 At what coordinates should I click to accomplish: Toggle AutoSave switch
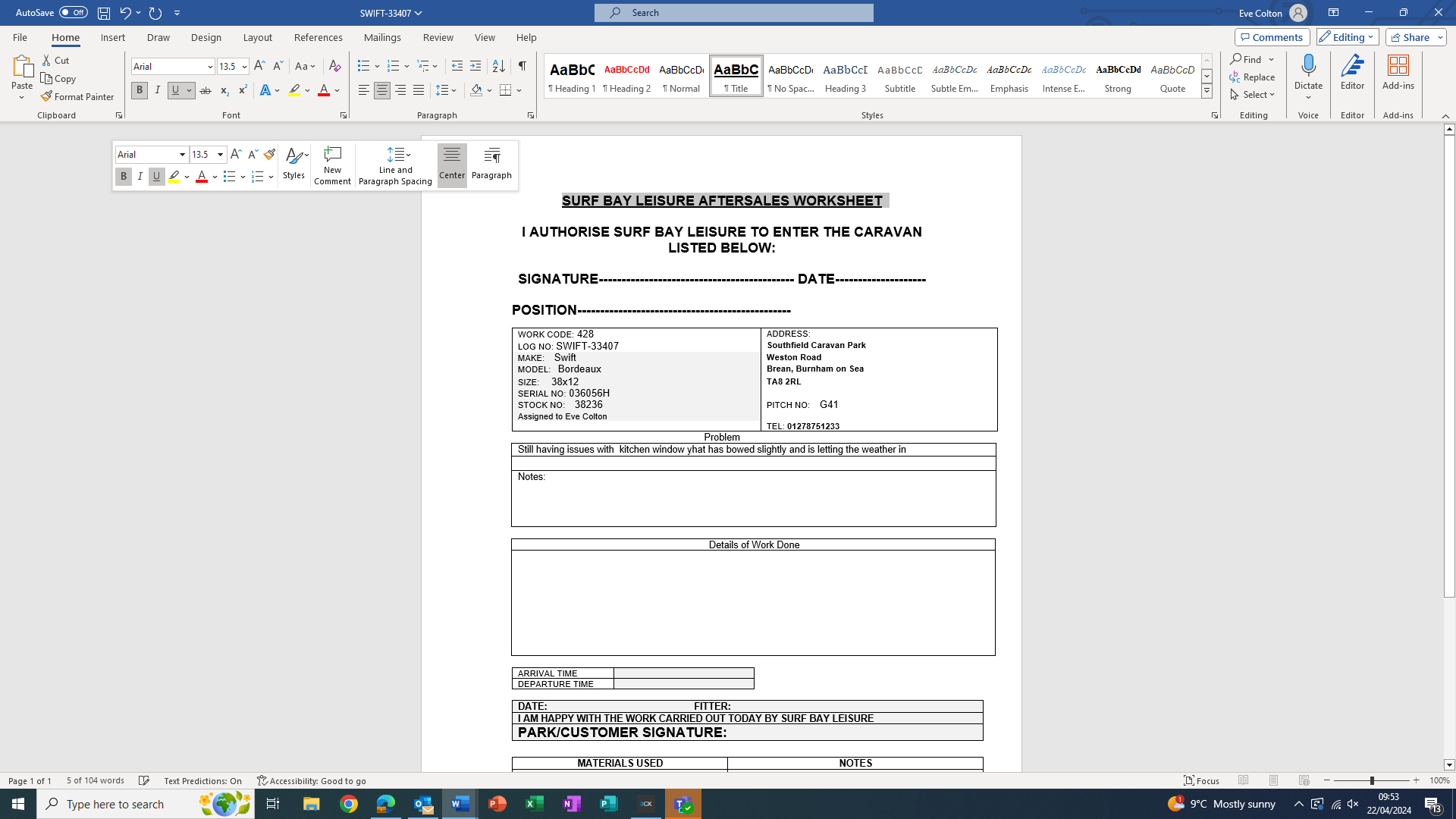tap(73, 13)
